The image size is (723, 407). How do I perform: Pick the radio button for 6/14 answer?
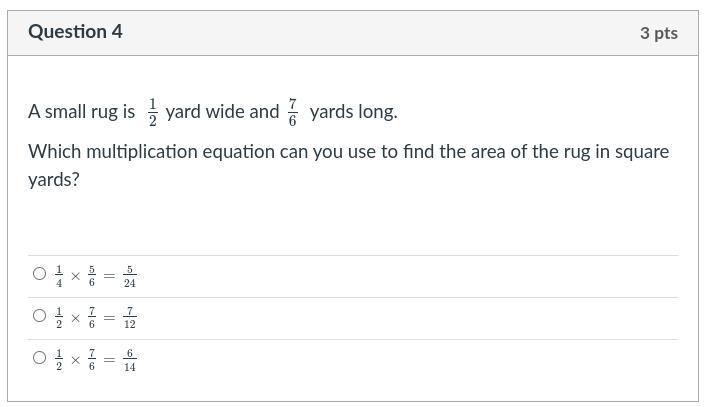pyautogui.click(x=39, y=358)
